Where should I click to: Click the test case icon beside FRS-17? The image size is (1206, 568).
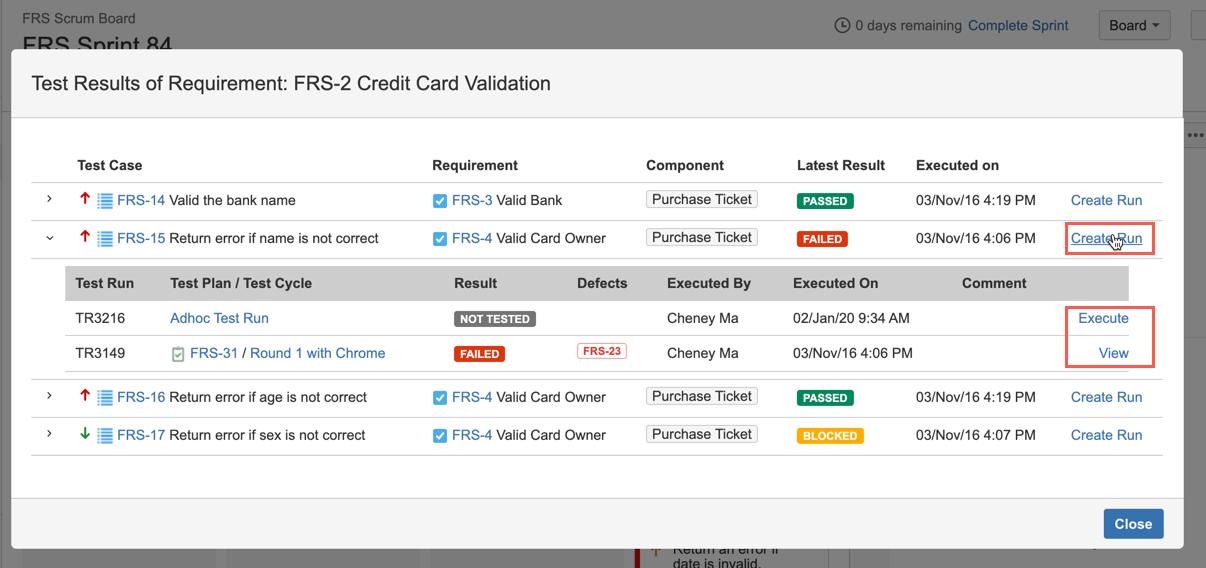click(105, 436)
